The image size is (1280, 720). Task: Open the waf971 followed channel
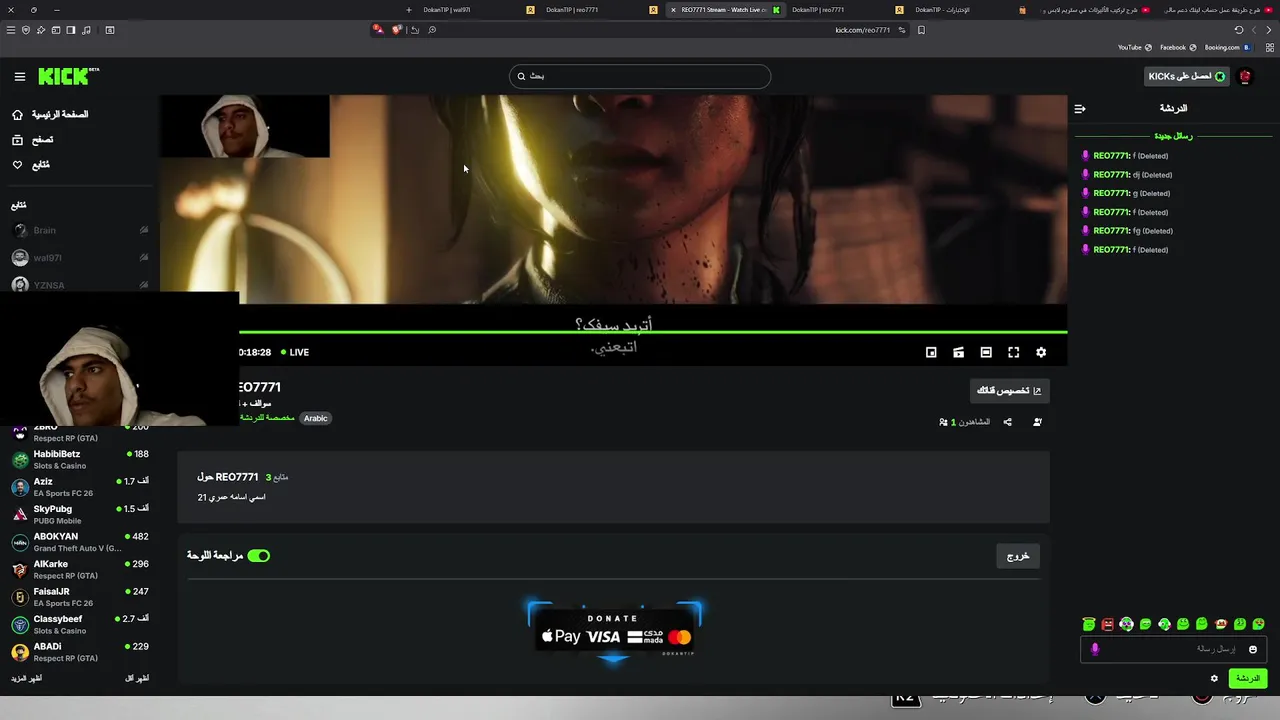tap(78, 258)
